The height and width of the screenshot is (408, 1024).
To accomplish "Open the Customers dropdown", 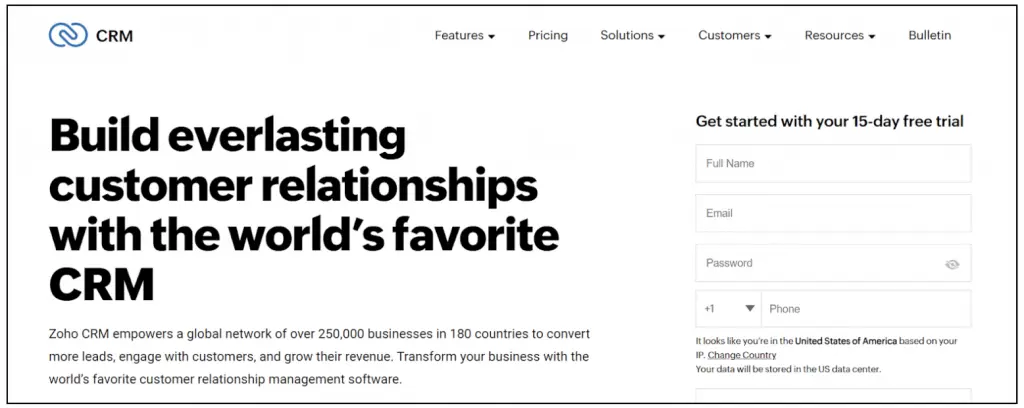I will click(x=734, y=35).
